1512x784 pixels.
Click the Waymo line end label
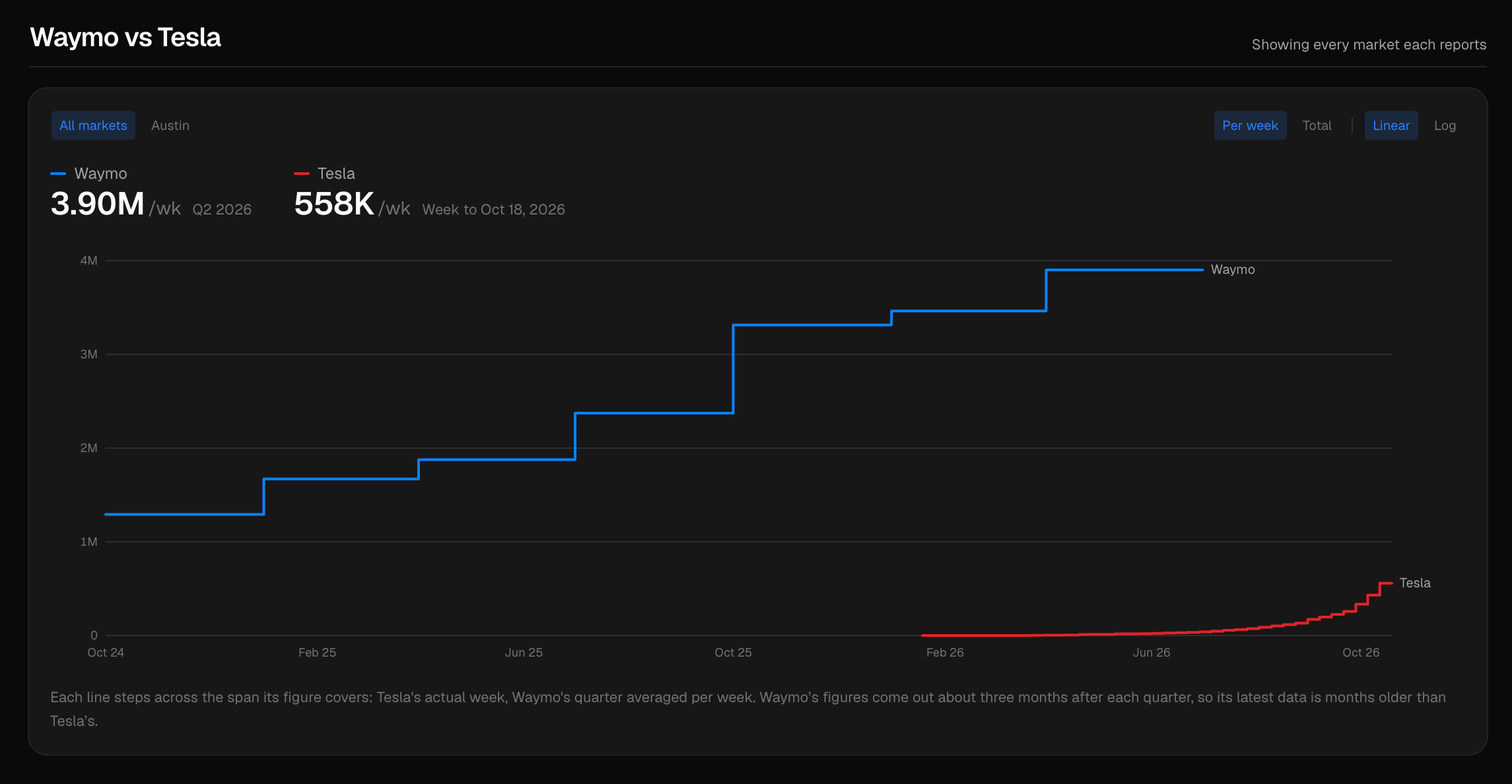[x=1233, y=269]
